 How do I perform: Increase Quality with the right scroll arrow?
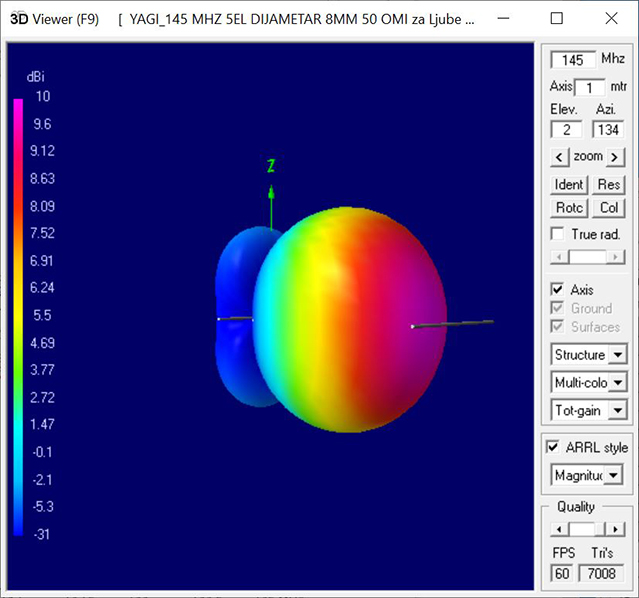click(617, 529)
